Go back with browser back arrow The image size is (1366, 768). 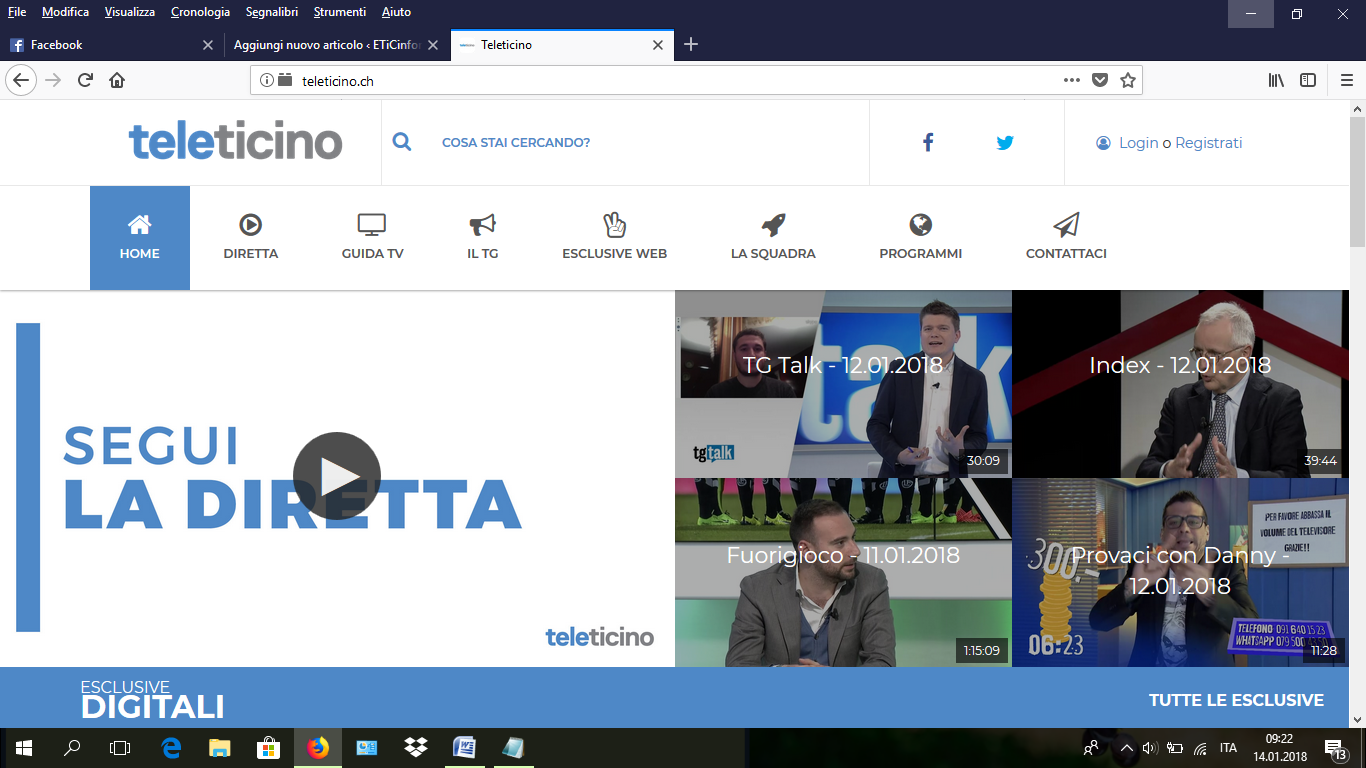21,80
